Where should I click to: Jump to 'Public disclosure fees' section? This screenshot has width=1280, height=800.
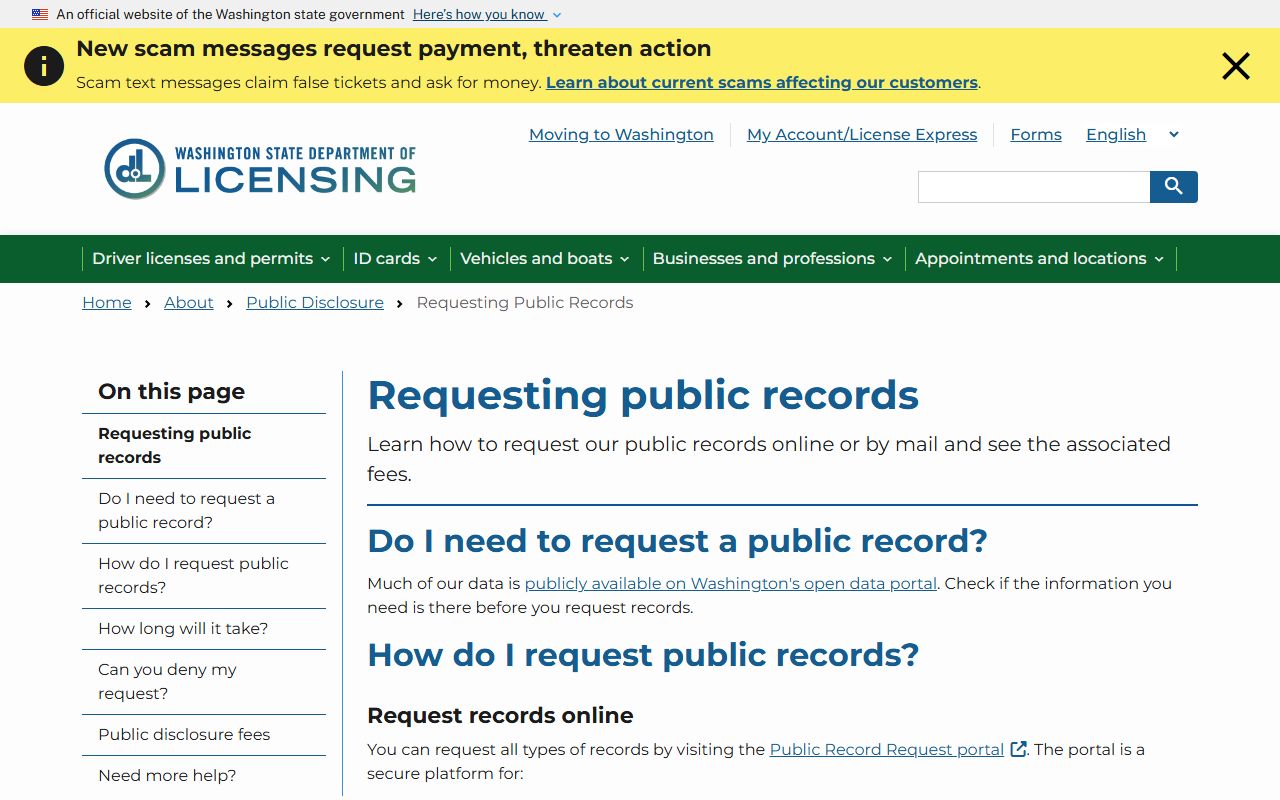(204, 735)
